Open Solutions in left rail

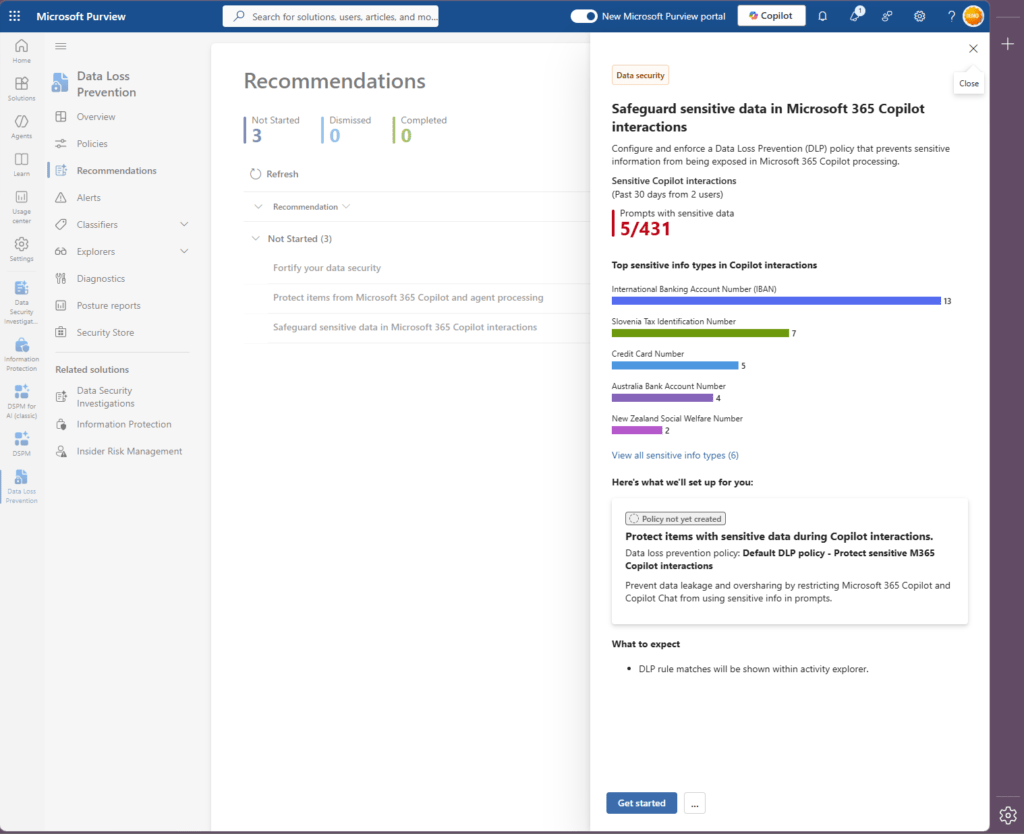22,89
